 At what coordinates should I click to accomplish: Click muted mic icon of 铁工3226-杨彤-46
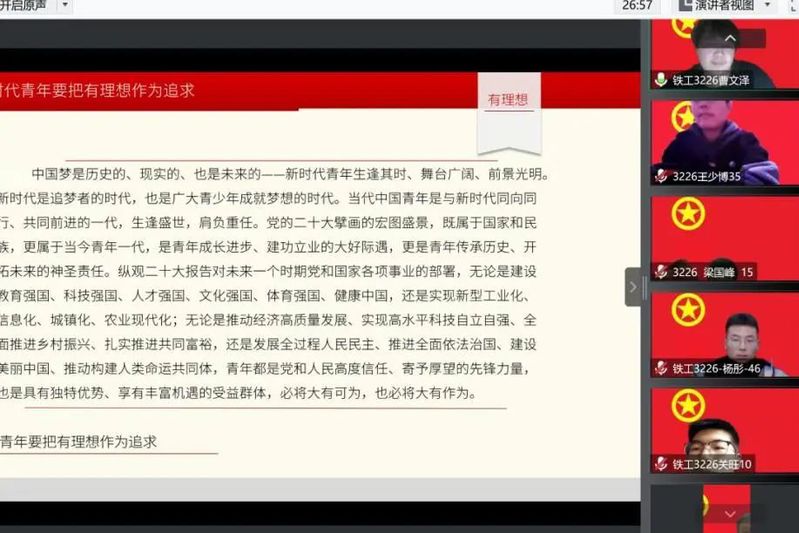[x=661, y=368]
